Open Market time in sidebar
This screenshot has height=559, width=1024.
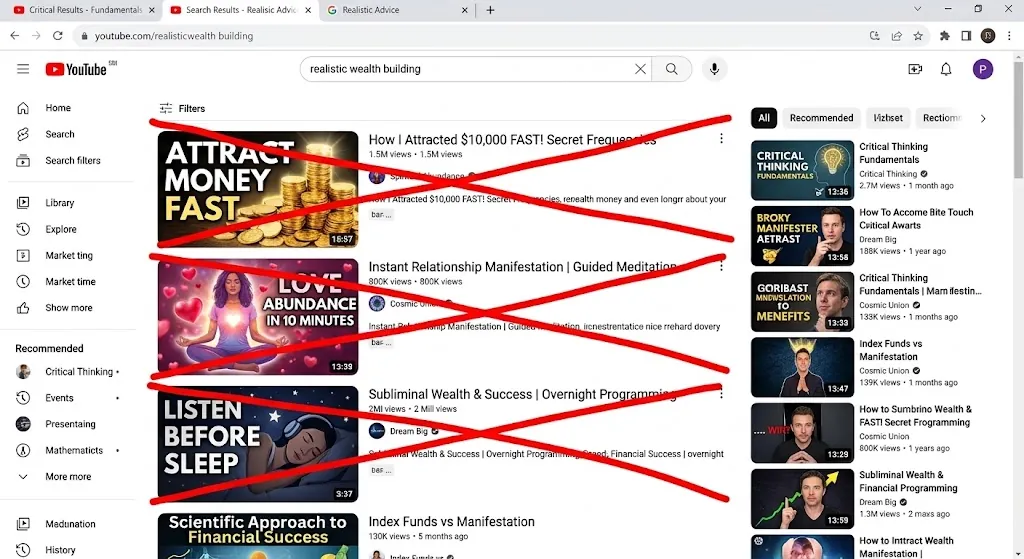[71, 281]
